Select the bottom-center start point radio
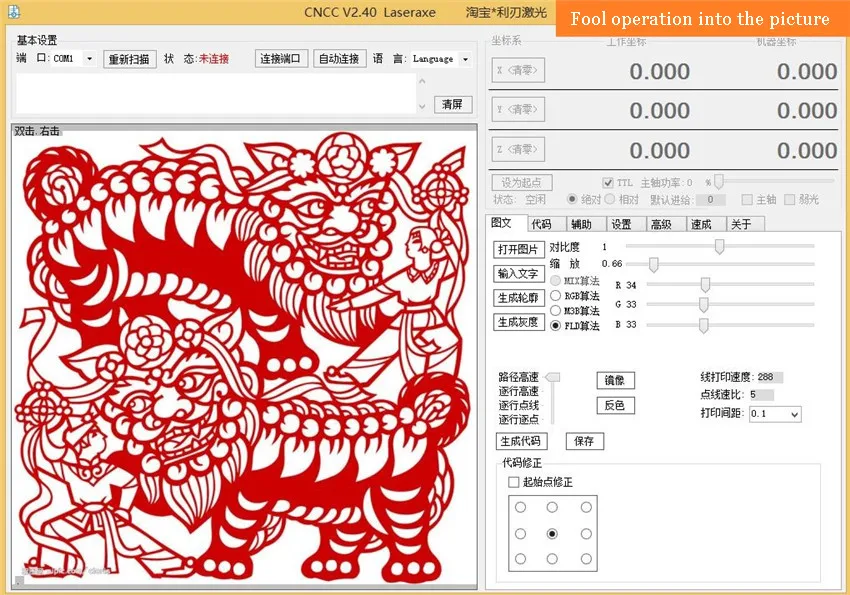Screen dimensions: 850x595 (x=552, y=558)
